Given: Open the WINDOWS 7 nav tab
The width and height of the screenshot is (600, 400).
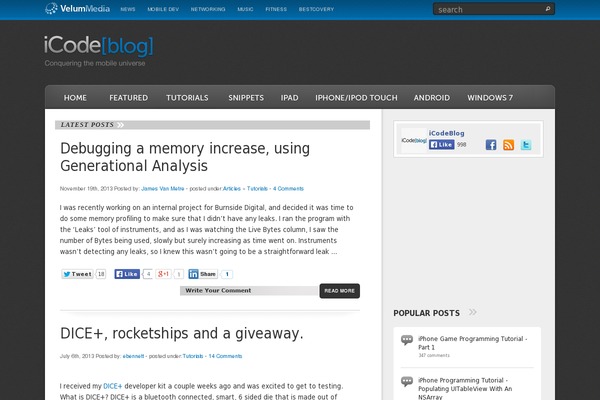Looking at the screenshot, I should click(x=490, y=98).
